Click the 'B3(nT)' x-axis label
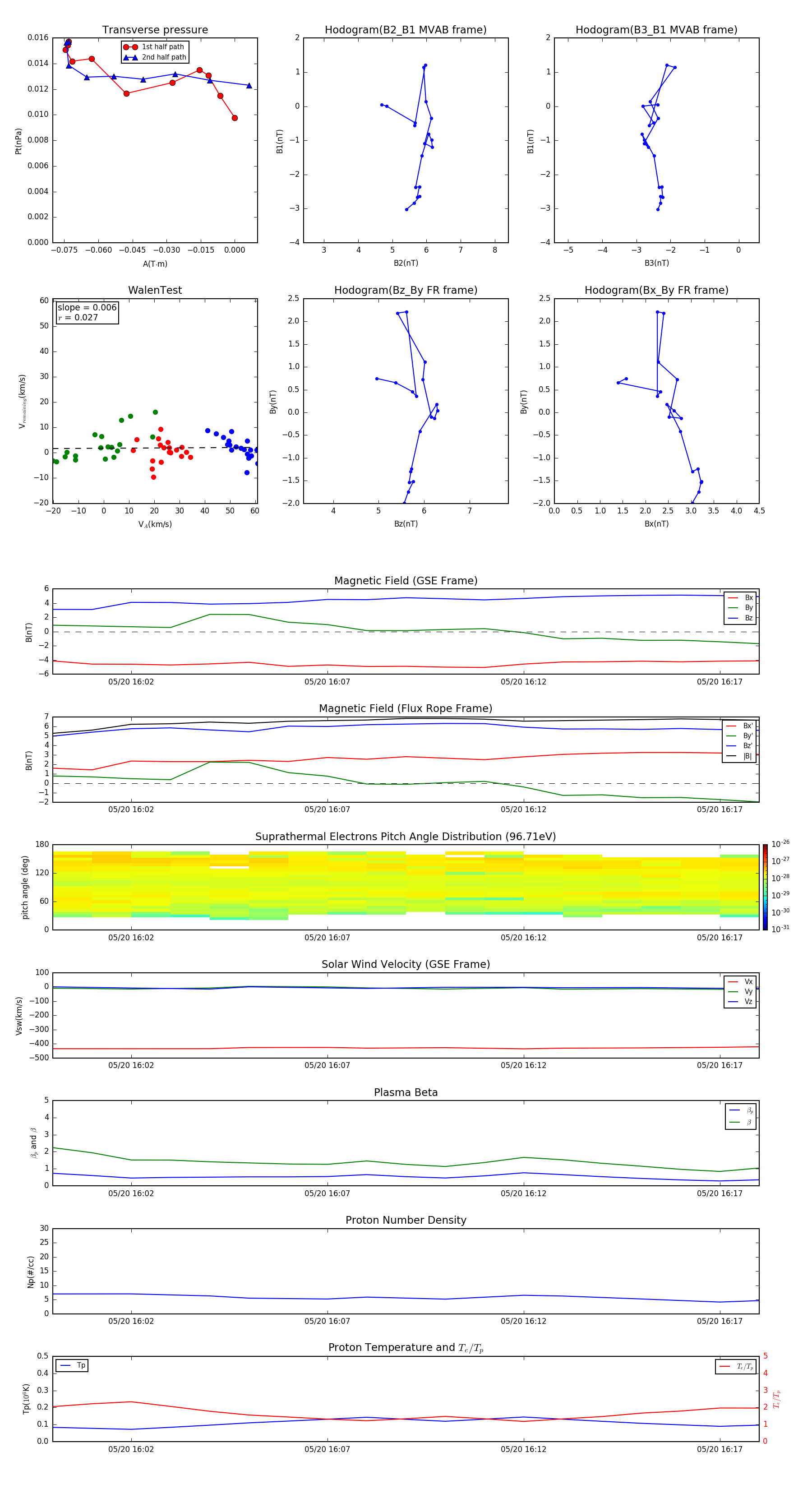The height and width of the screenshot is (1489, 812). [656, 263]
